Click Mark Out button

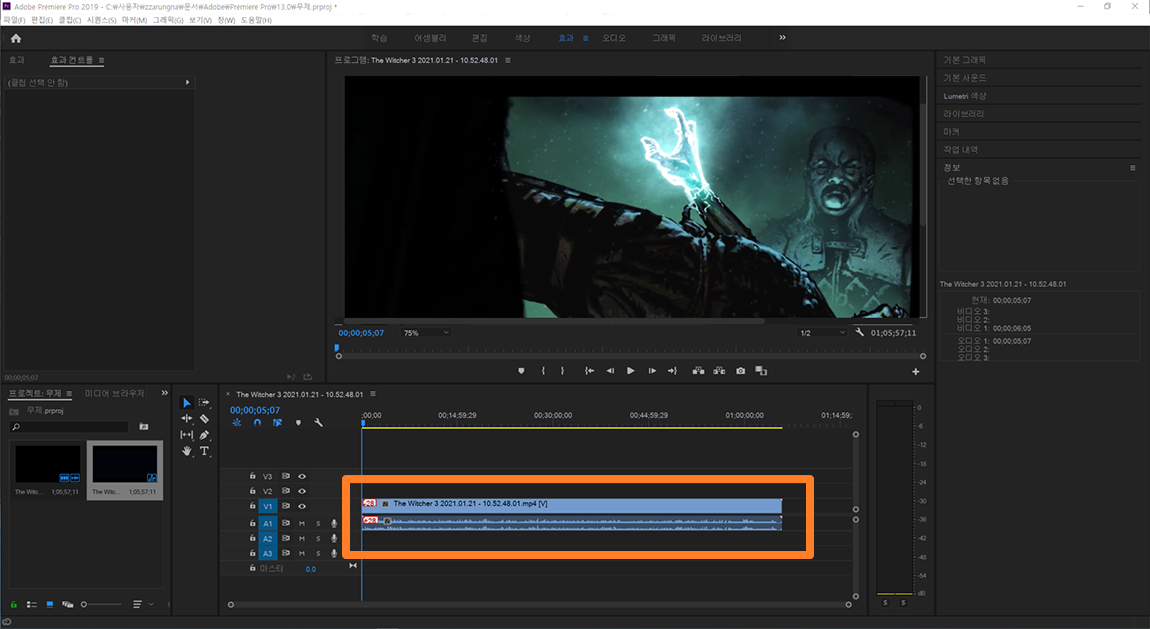pyautogui.click(x=563, y=371)
